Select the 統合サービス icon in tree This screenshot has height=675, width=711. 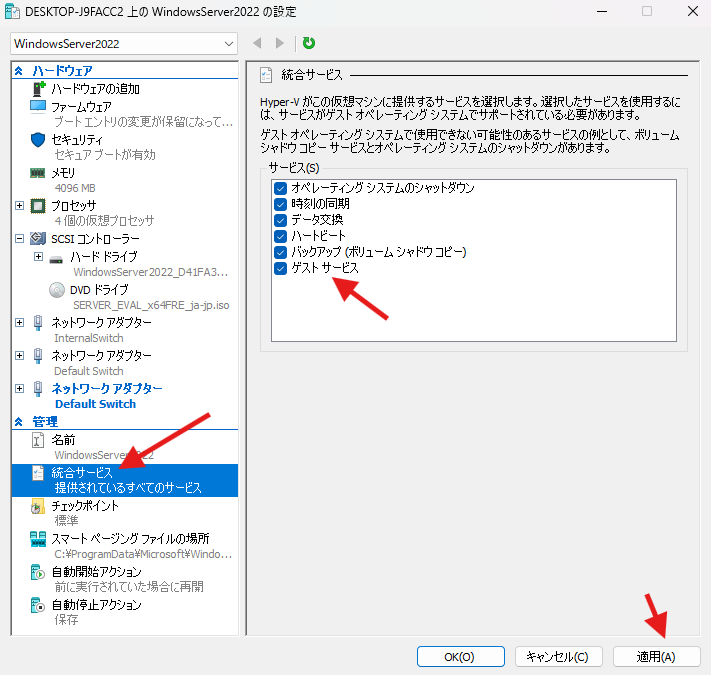38,473
